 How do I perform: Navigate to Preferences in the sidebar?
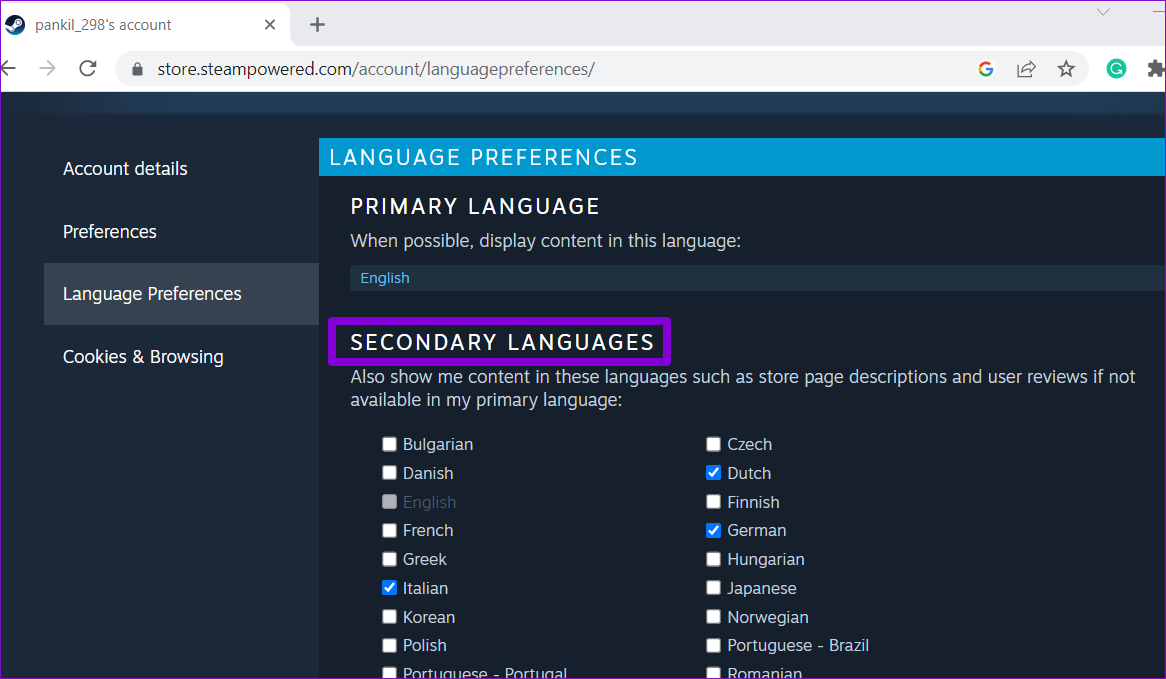(110, 231)
